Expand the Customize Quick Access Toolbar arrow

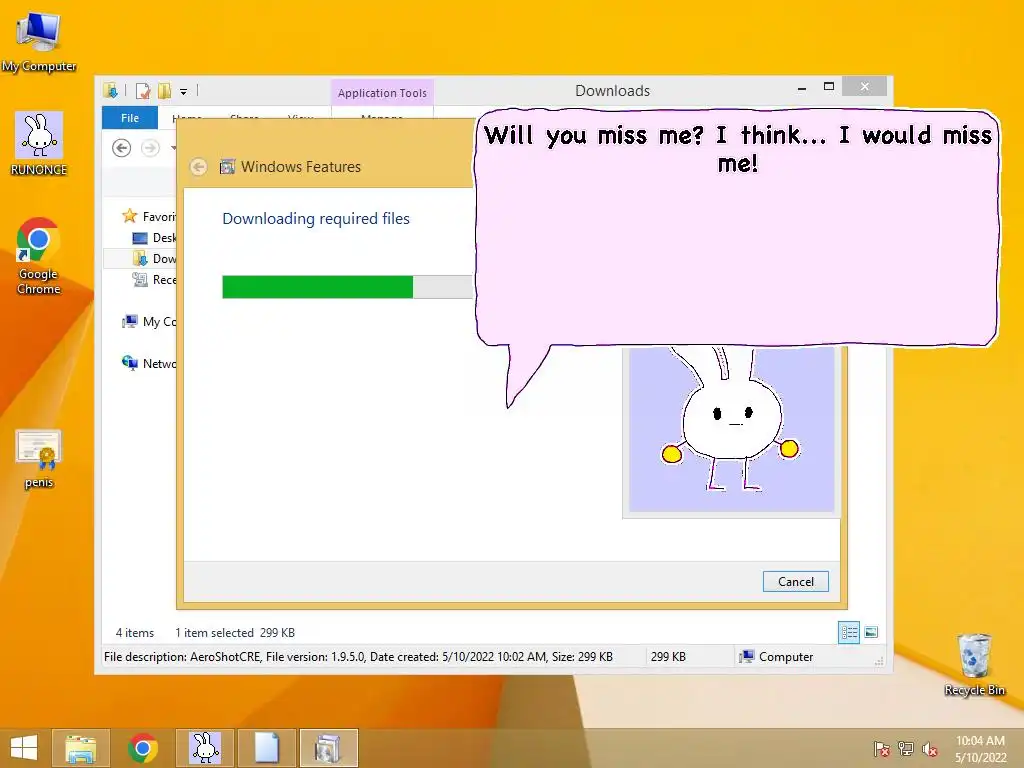(x=184, y=91)
